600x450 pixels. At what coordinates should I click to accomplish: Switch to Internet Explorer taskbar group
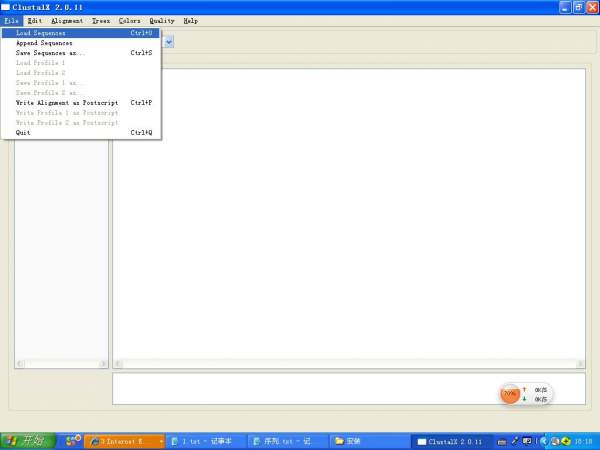click(125, 442)
